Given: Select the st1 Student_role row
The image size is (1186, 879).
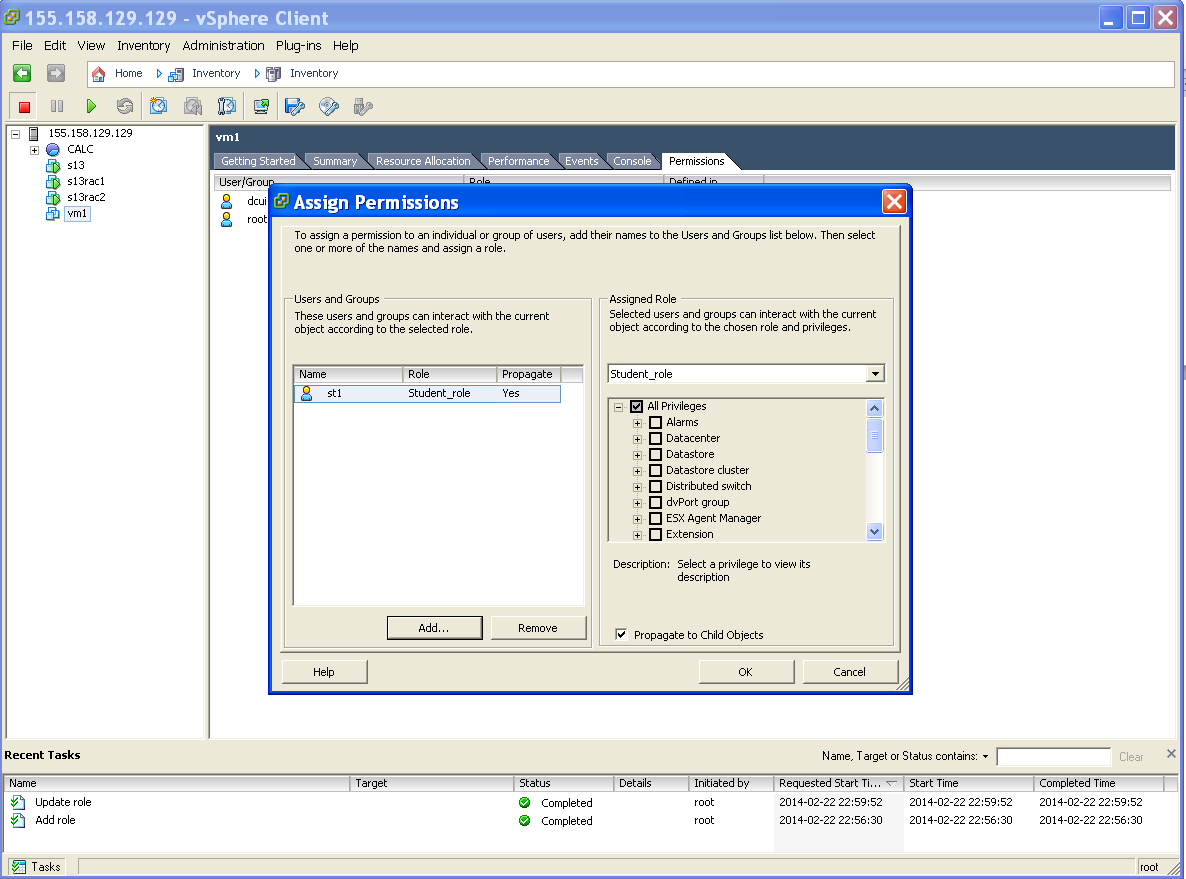Looking at the screenshot, I should (427, 393).
